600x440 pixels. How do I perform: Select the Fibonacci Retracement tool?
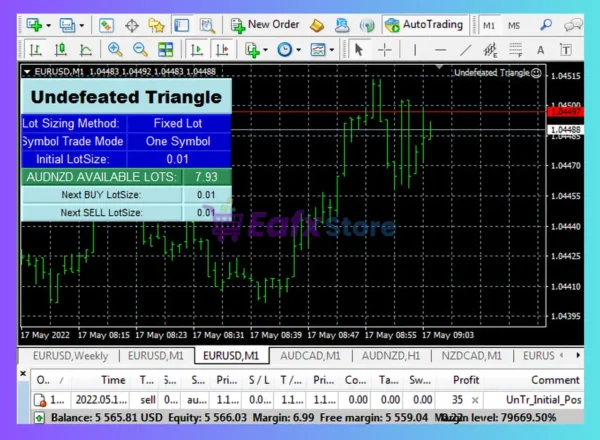515,50
